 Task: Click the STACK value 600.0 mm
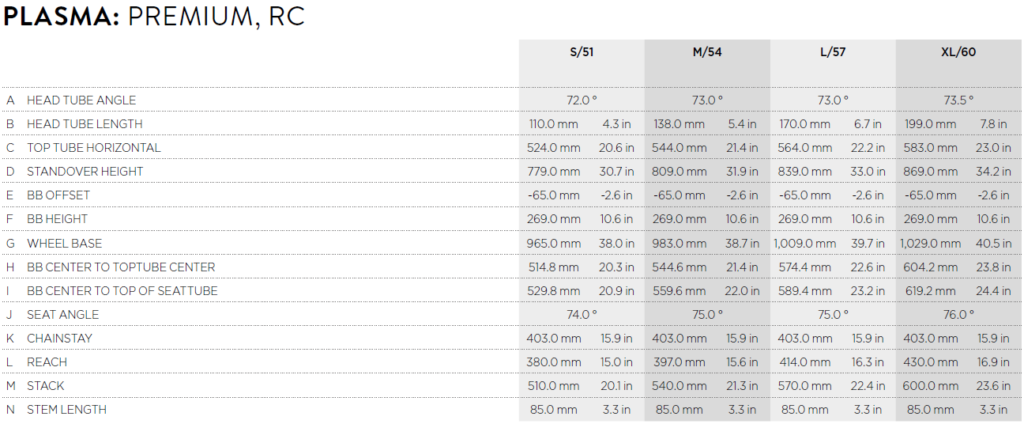930,386
